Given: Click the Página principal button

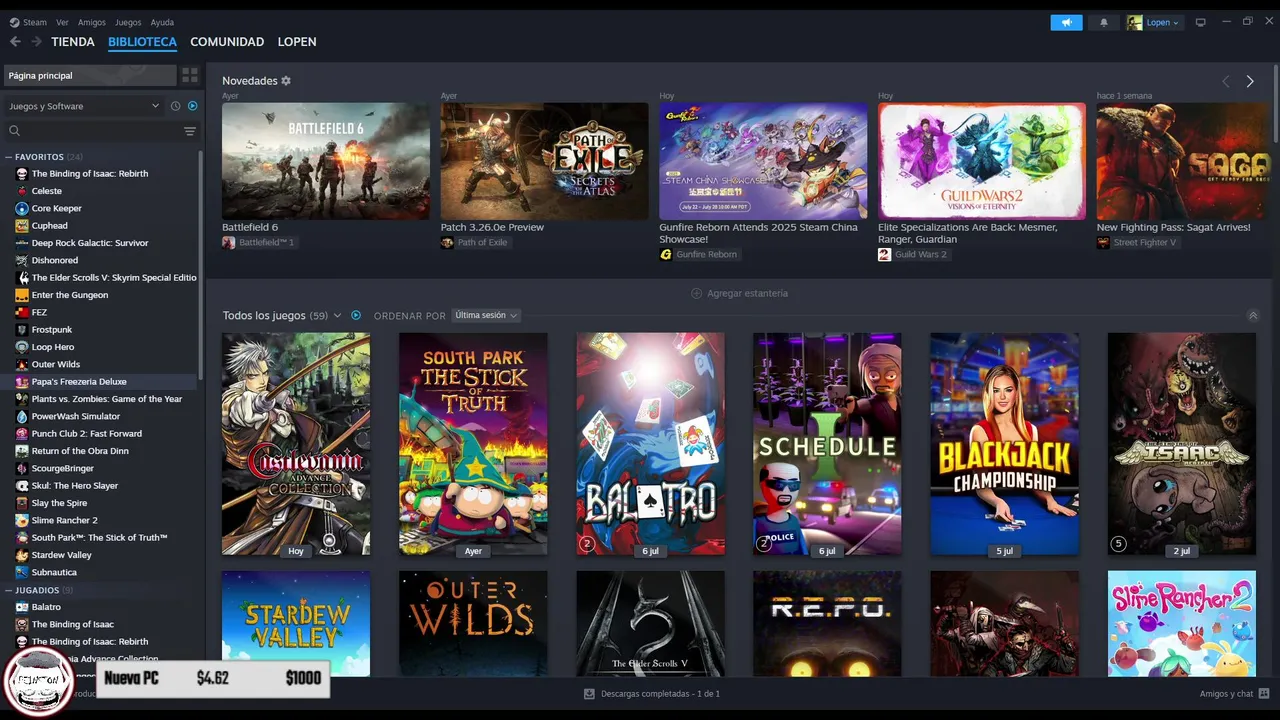Looking at the screenshot, I should tap(90, 75).
